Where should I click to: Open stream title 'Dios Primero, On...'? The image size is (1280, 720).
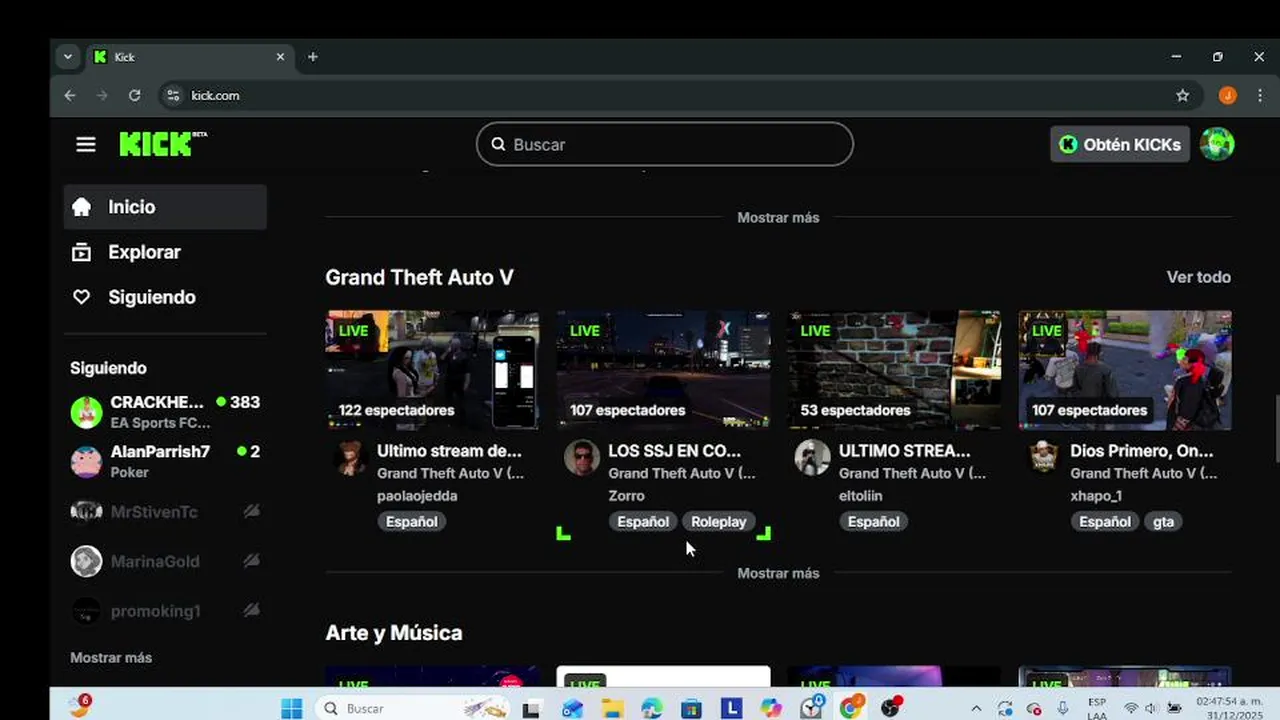pos(1141,451)
